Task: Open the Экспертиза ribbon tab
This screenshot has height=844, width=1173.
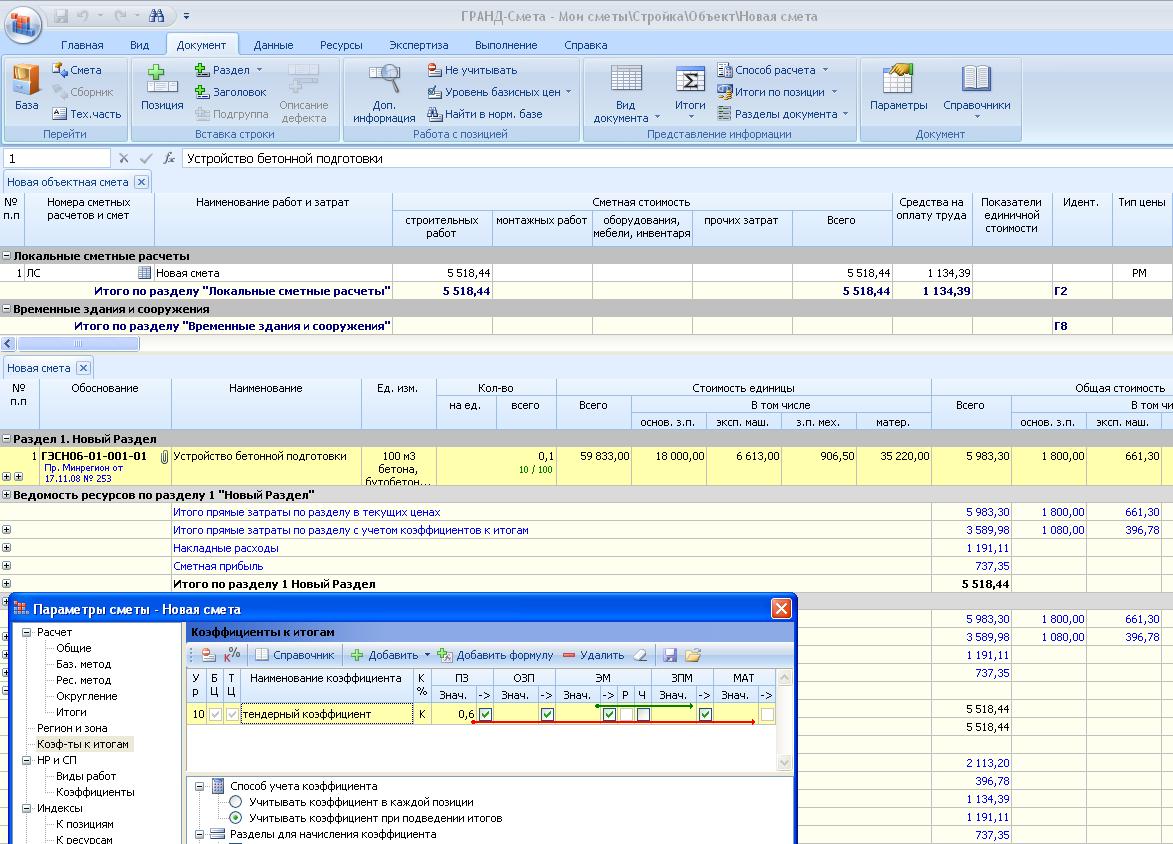Action: click(418, 45)
